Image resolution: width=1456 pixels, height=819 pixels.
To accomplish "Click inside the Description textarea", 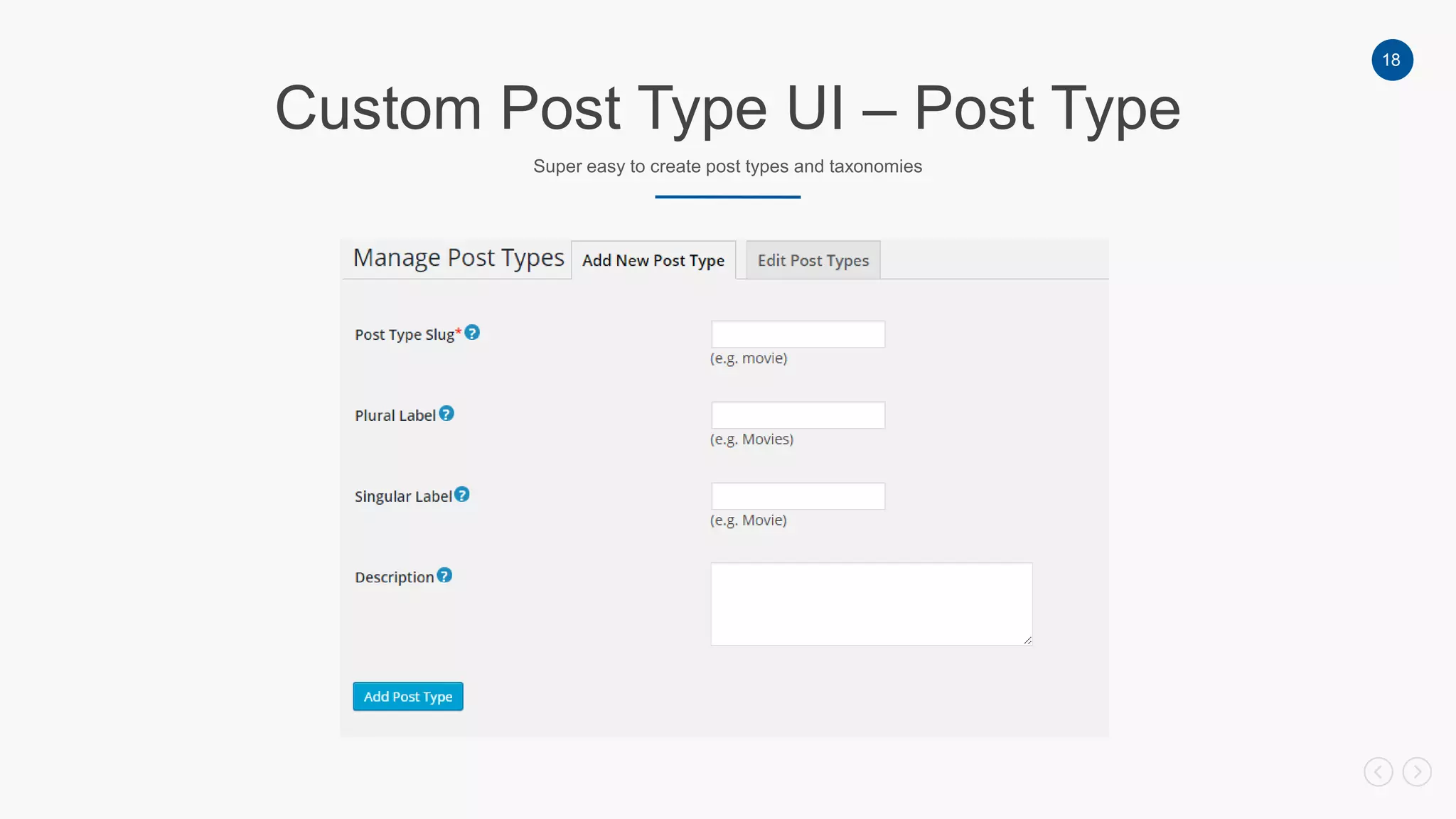I will click(872, 604).
